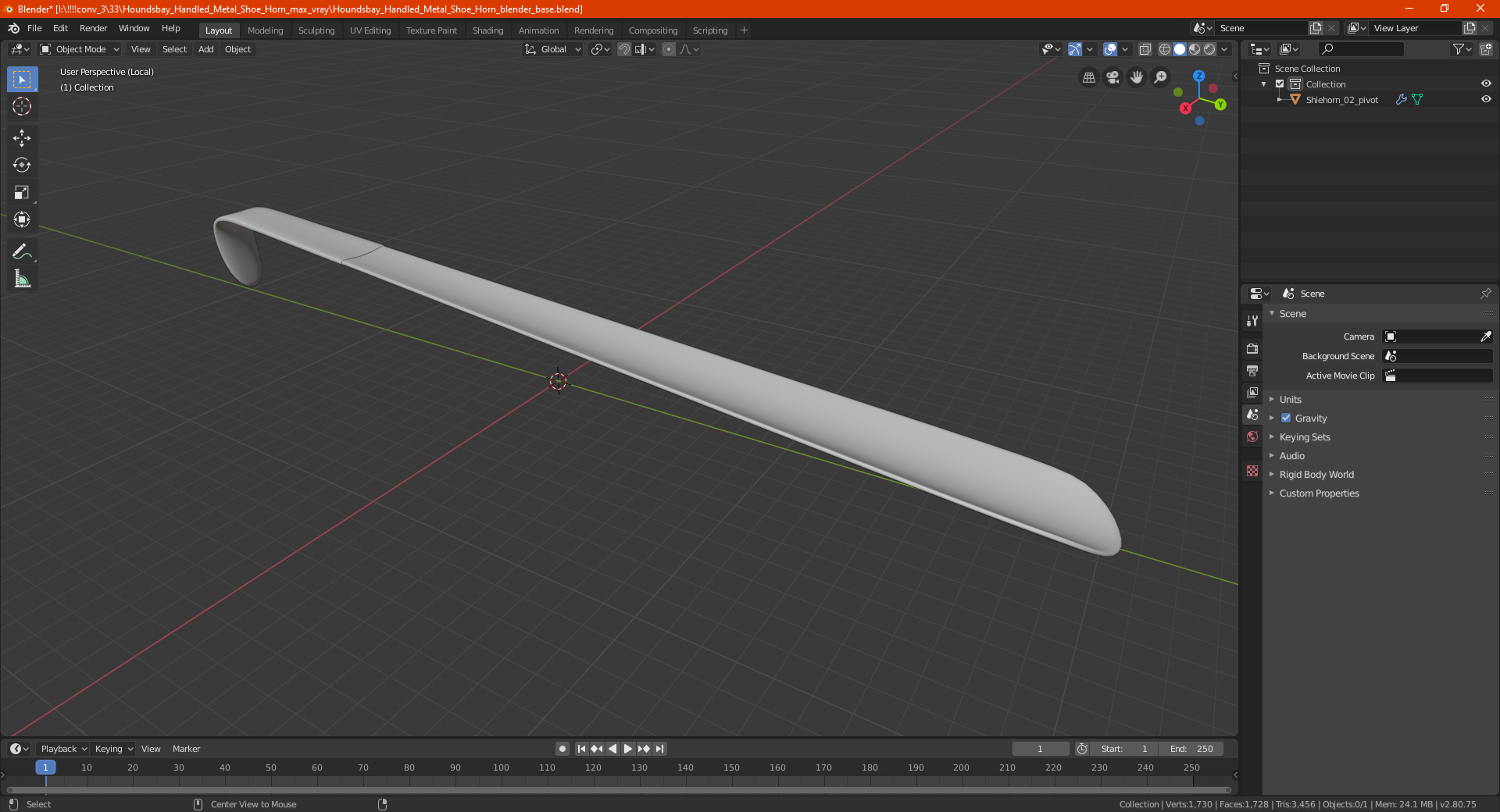The width and height of the screenshot is (1500, 812).
Task: Select the Select Box tool
Action: [22, 80]
